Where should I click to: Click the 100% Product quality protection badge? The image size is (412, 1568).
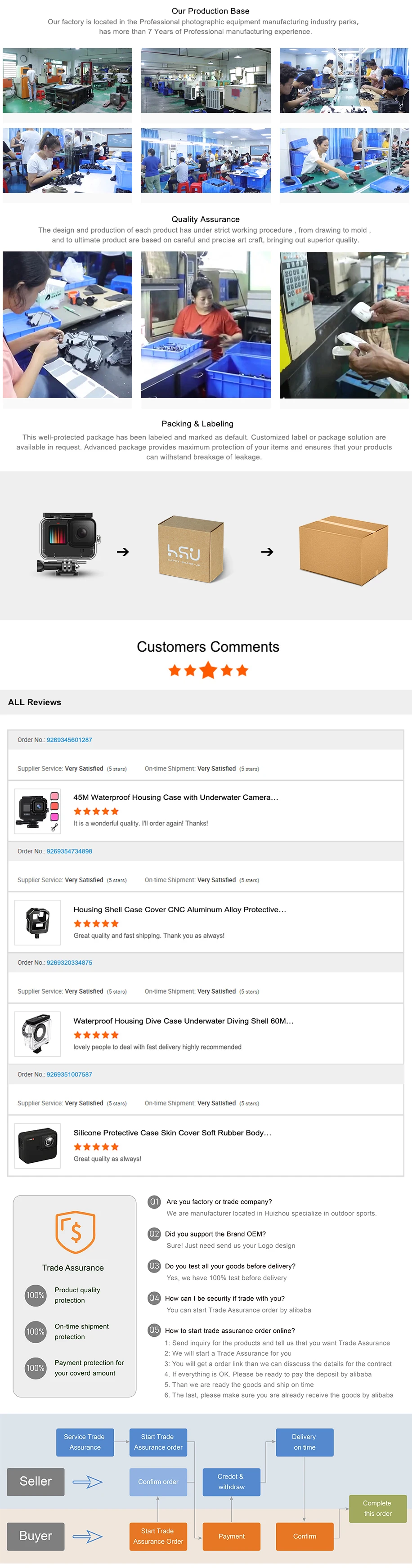36,1295
